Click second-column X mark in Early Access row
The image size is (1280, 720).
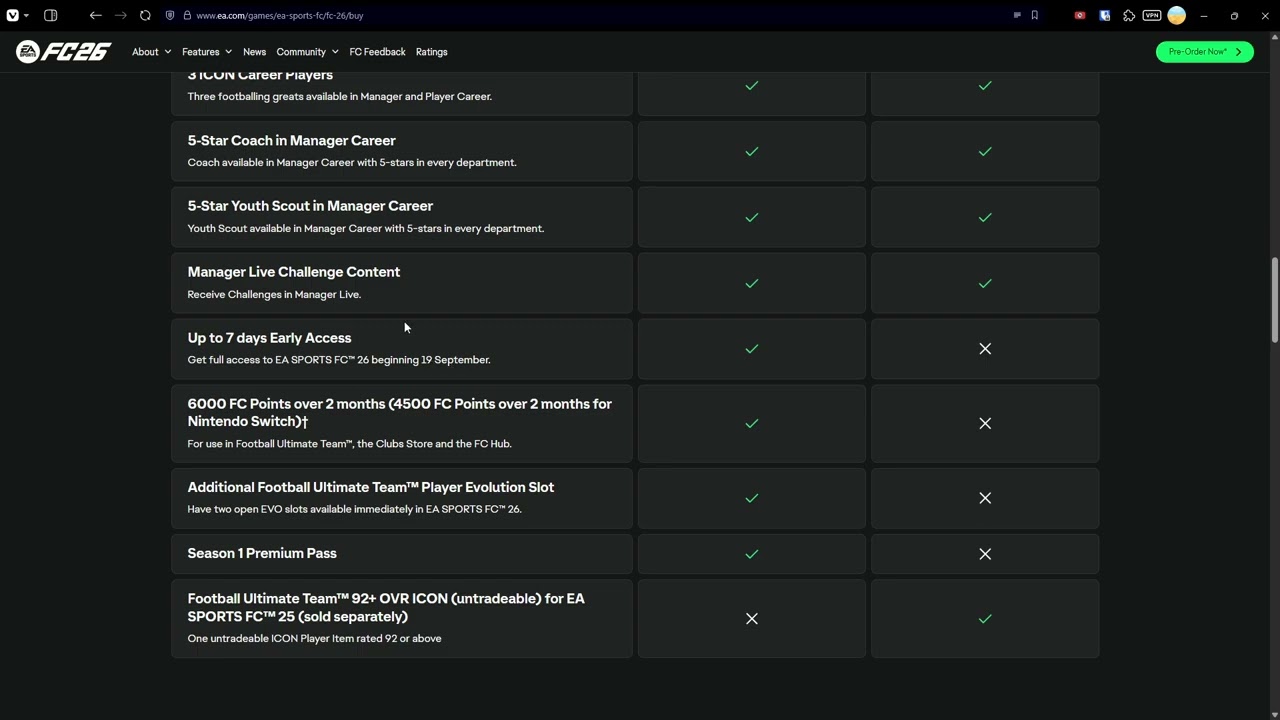pyautogui.click(x=985, y=349)
